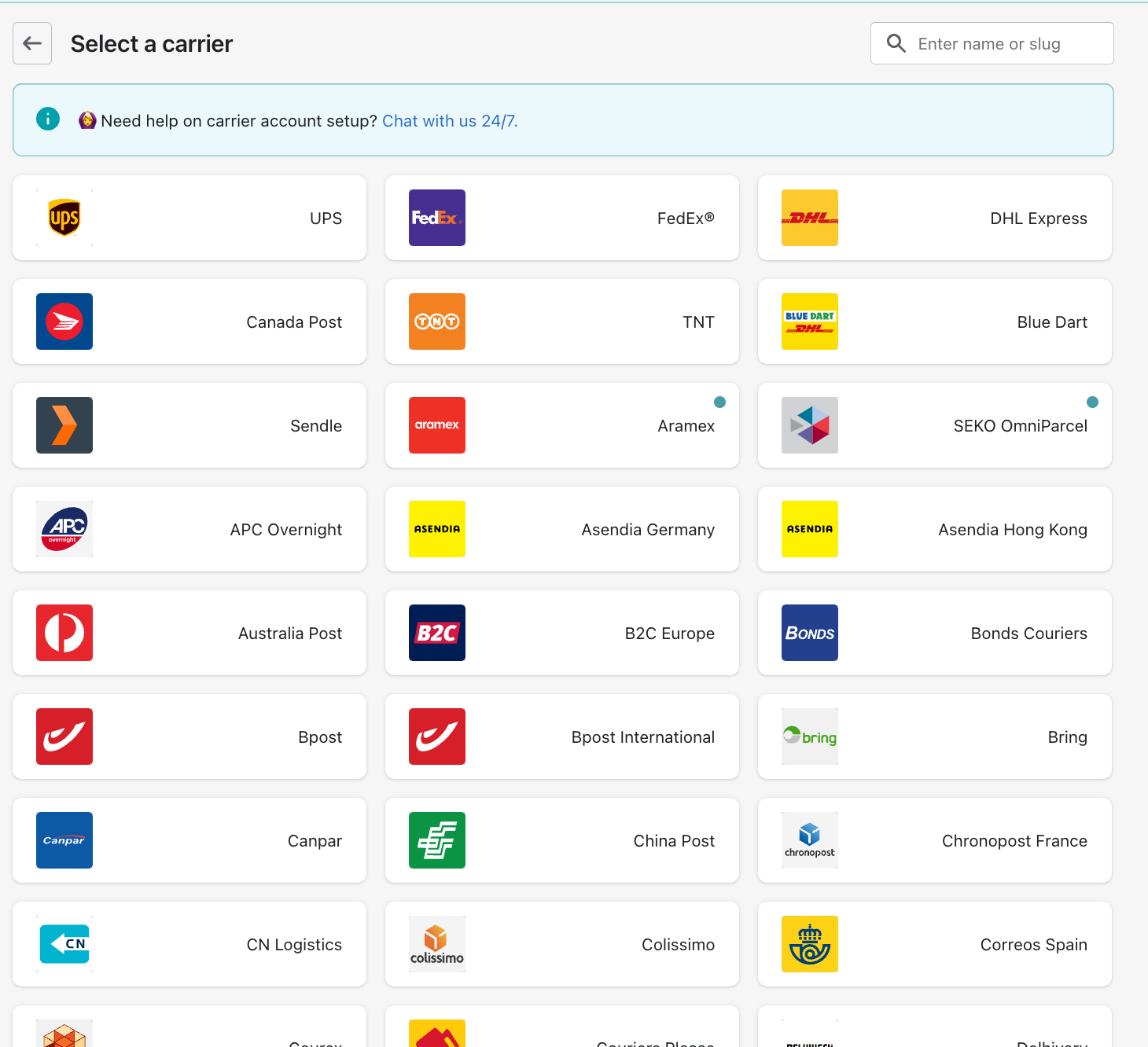Click the Bonds Couriers carrier name
This screenshot has width=1148, height=1047.
(x=1029, y=634)
